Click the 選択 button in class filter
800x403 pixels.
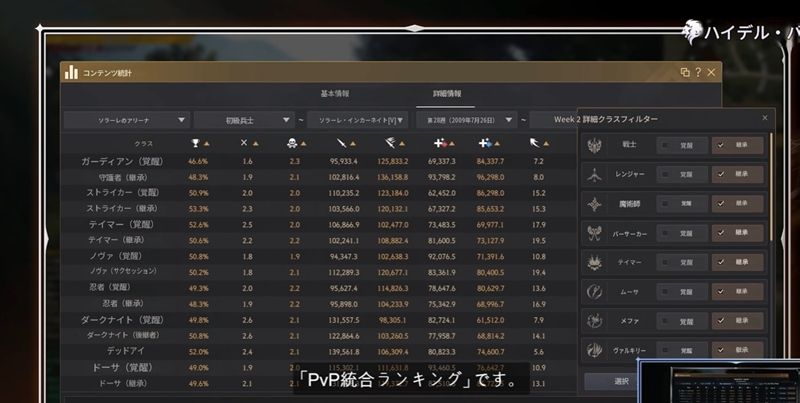tap(613, 381)
